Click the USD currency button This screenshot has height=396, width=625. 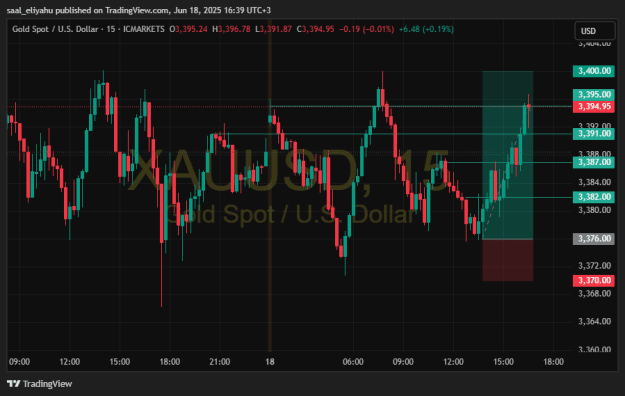tap(594, 31)
